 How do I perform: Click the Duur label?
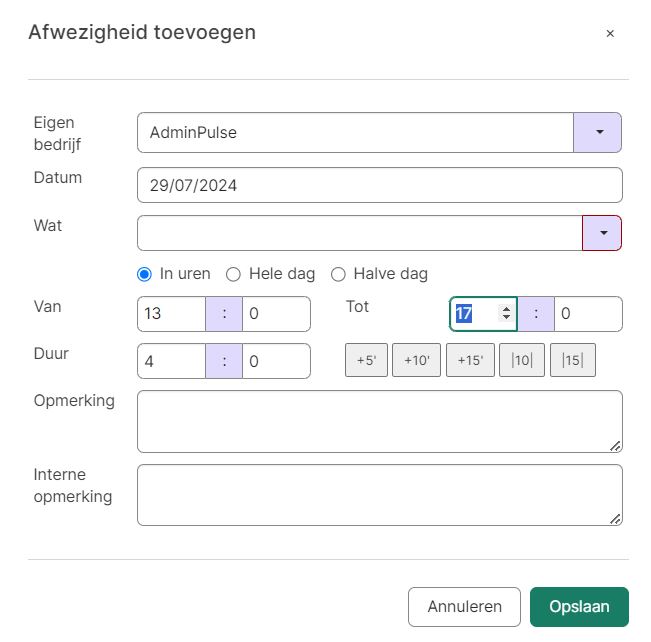click(x=51, y=354)
